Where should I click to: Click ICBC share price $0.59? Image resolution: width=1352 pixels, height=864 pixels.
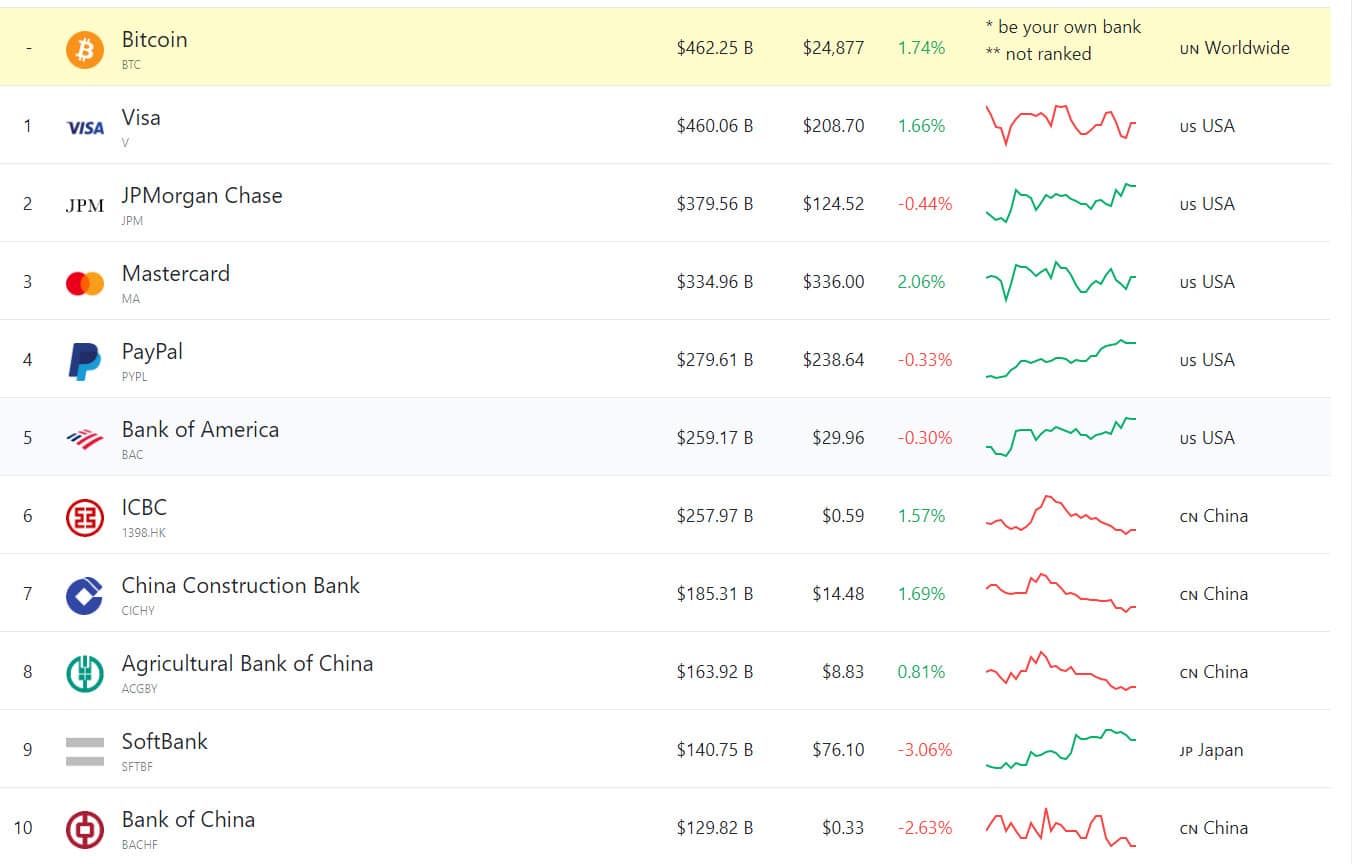[x=842, y=515]
